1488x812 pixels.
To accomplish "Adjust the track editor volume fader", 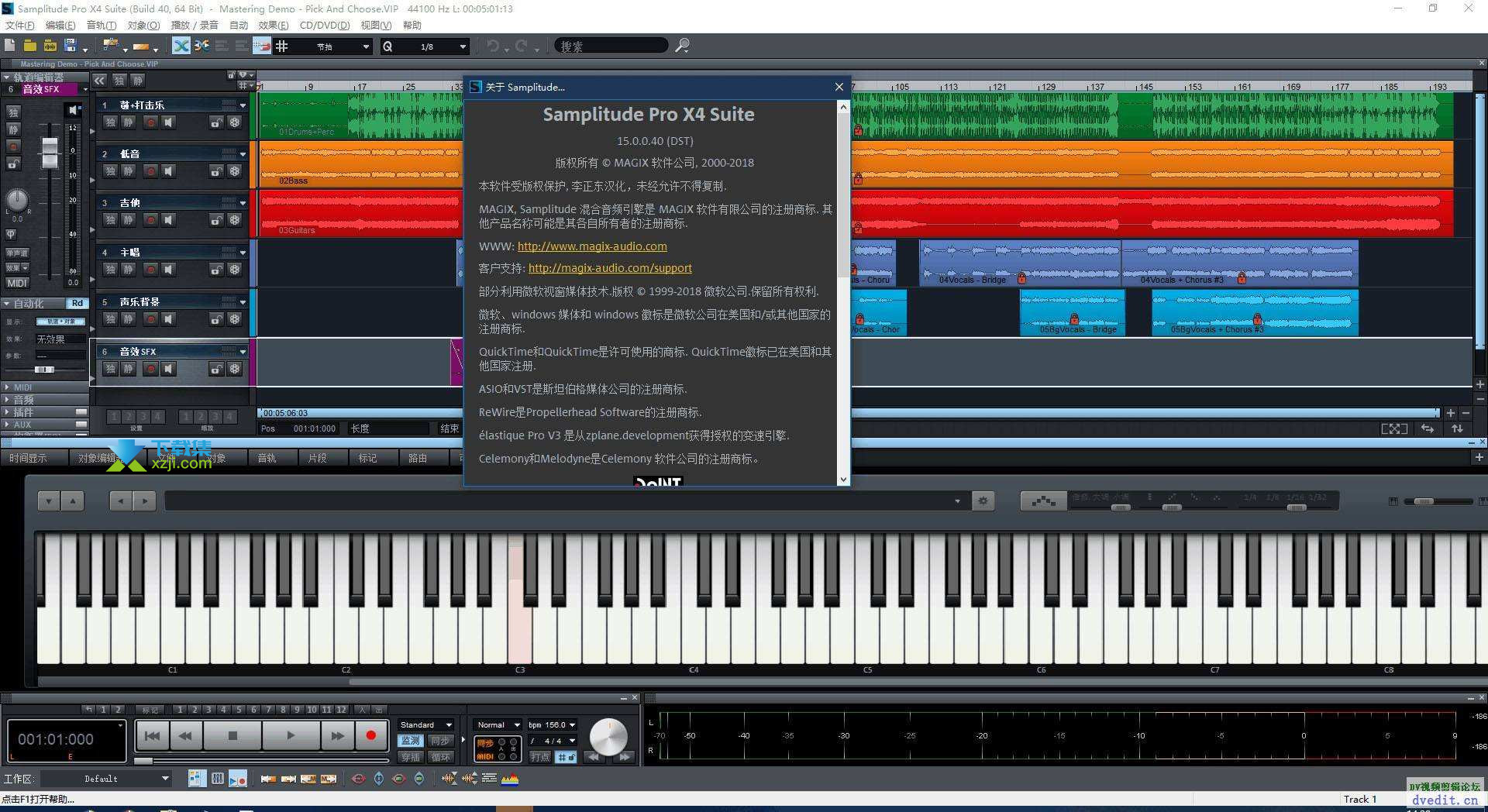I will point(50,153).
